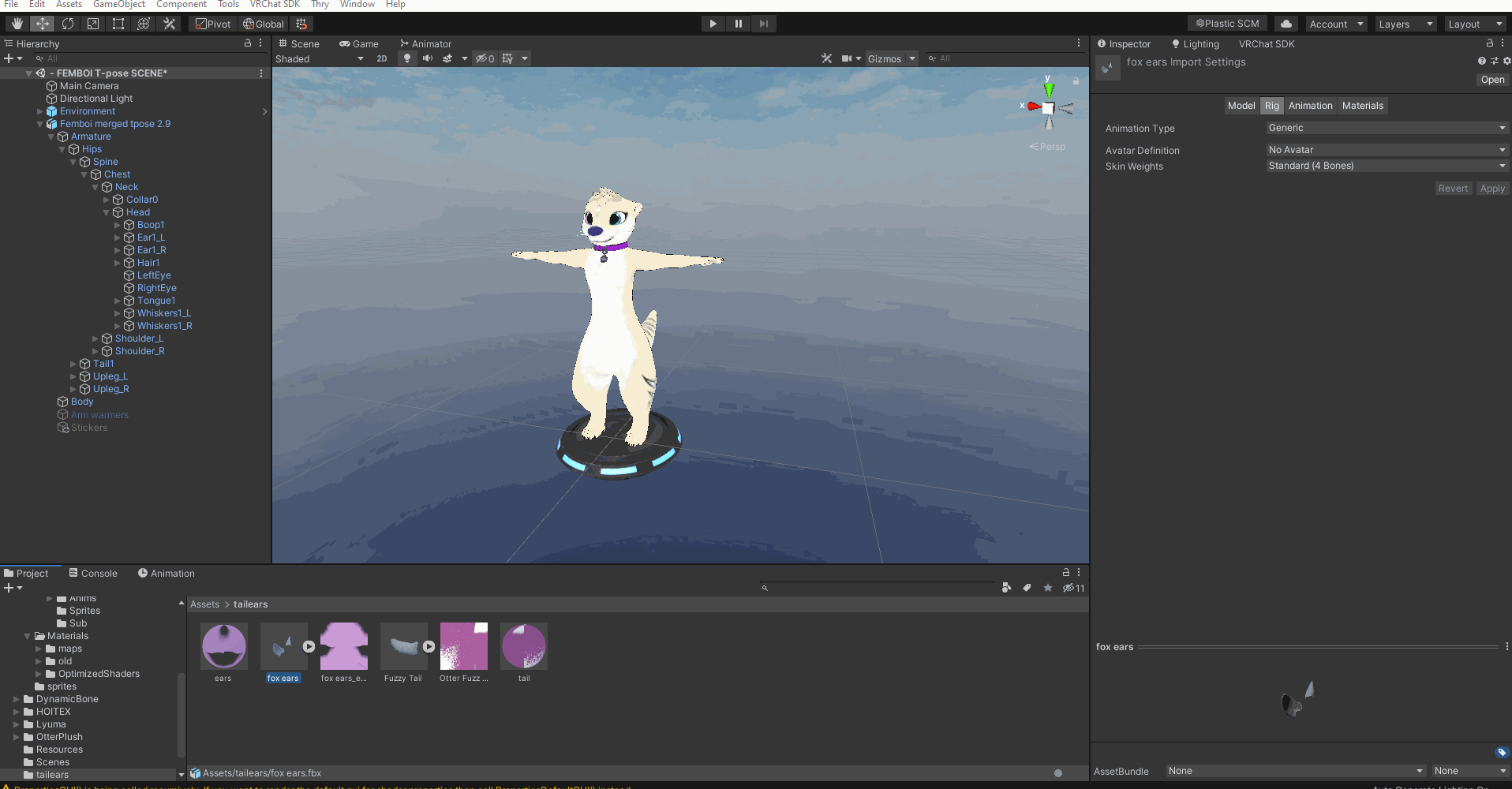Viewport: 1512px width, 789px height.
Task: Open the Layers dropdown
Action: coord(1405,24)
